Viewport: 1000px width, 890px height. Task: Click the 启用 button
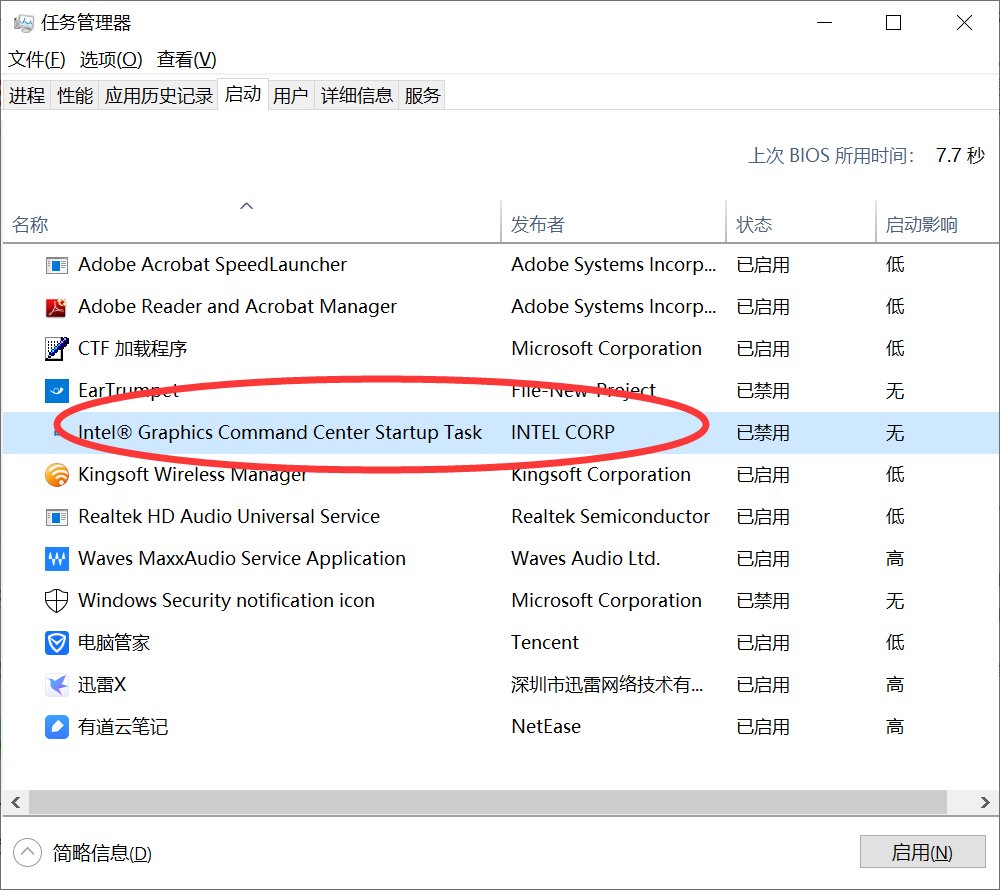[x=922, y=852]
